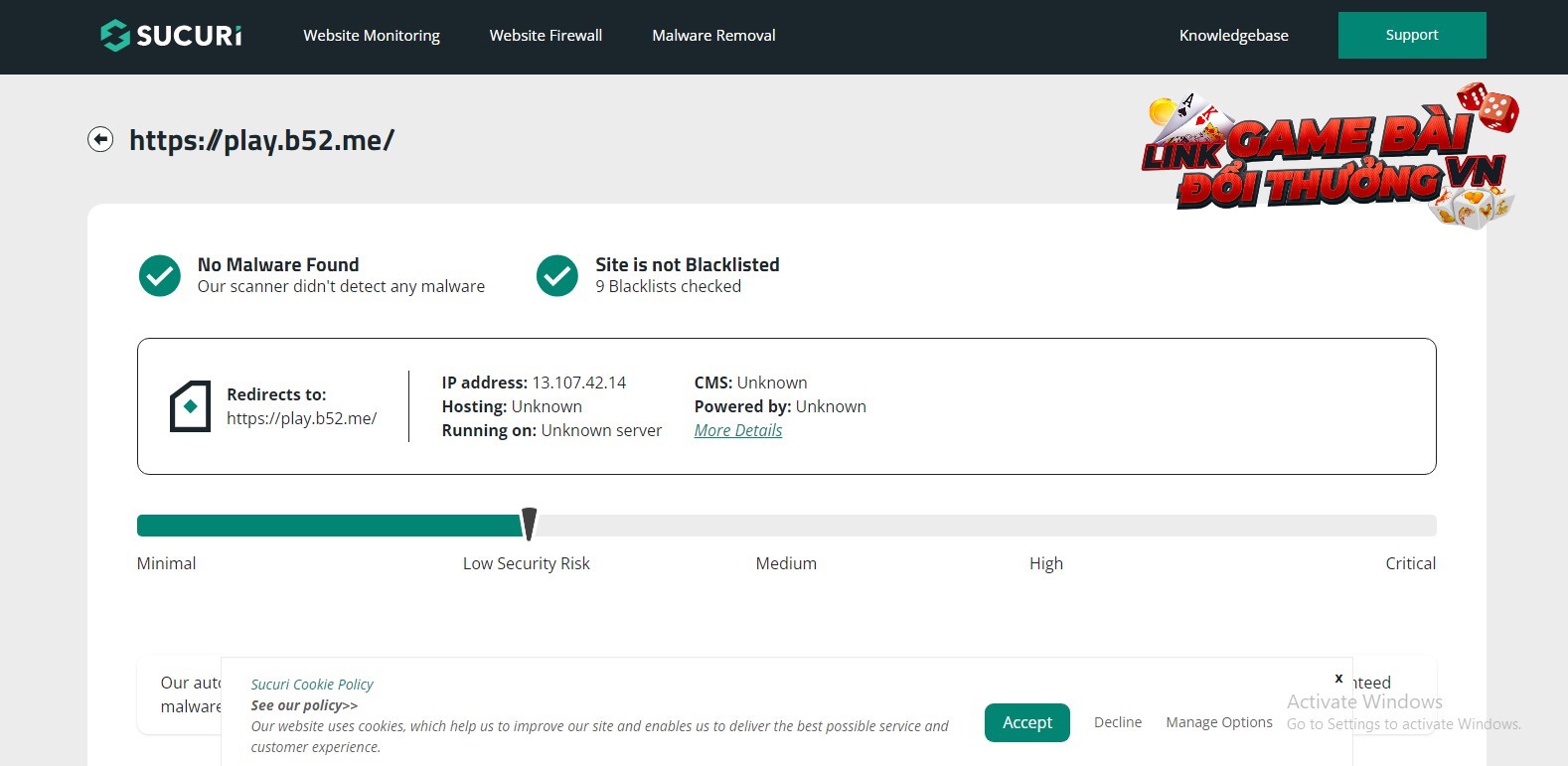
Task: Click See our policy link
Action: [304, 705]
